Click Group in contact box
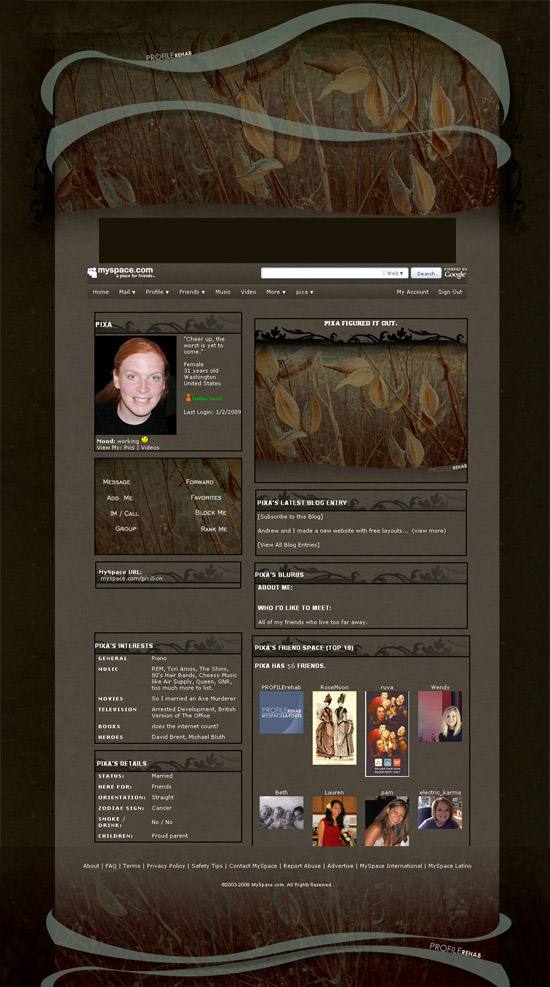 point(126,529)
